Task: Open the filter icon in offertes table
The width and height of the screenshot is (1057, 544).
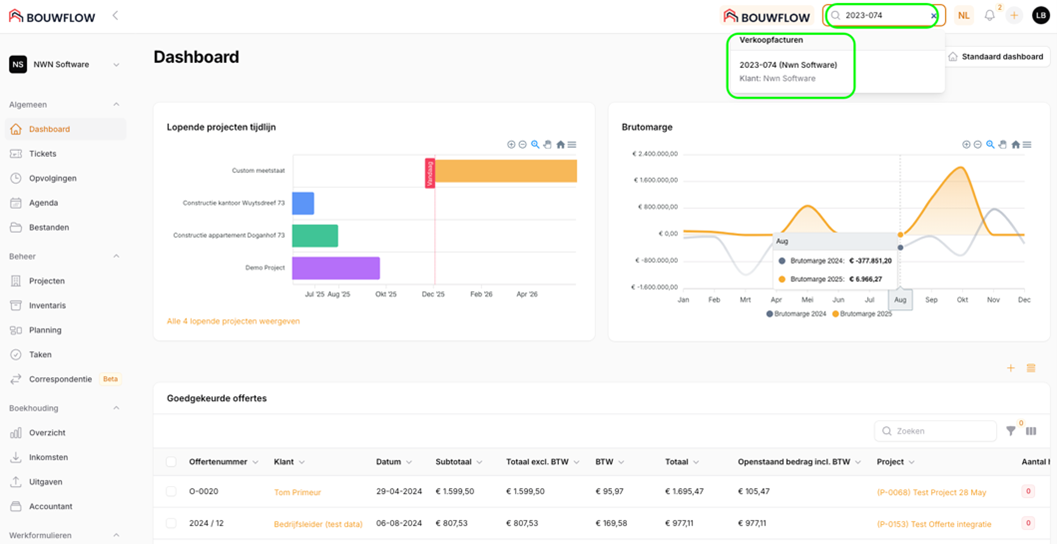Action: [1011, 431]
